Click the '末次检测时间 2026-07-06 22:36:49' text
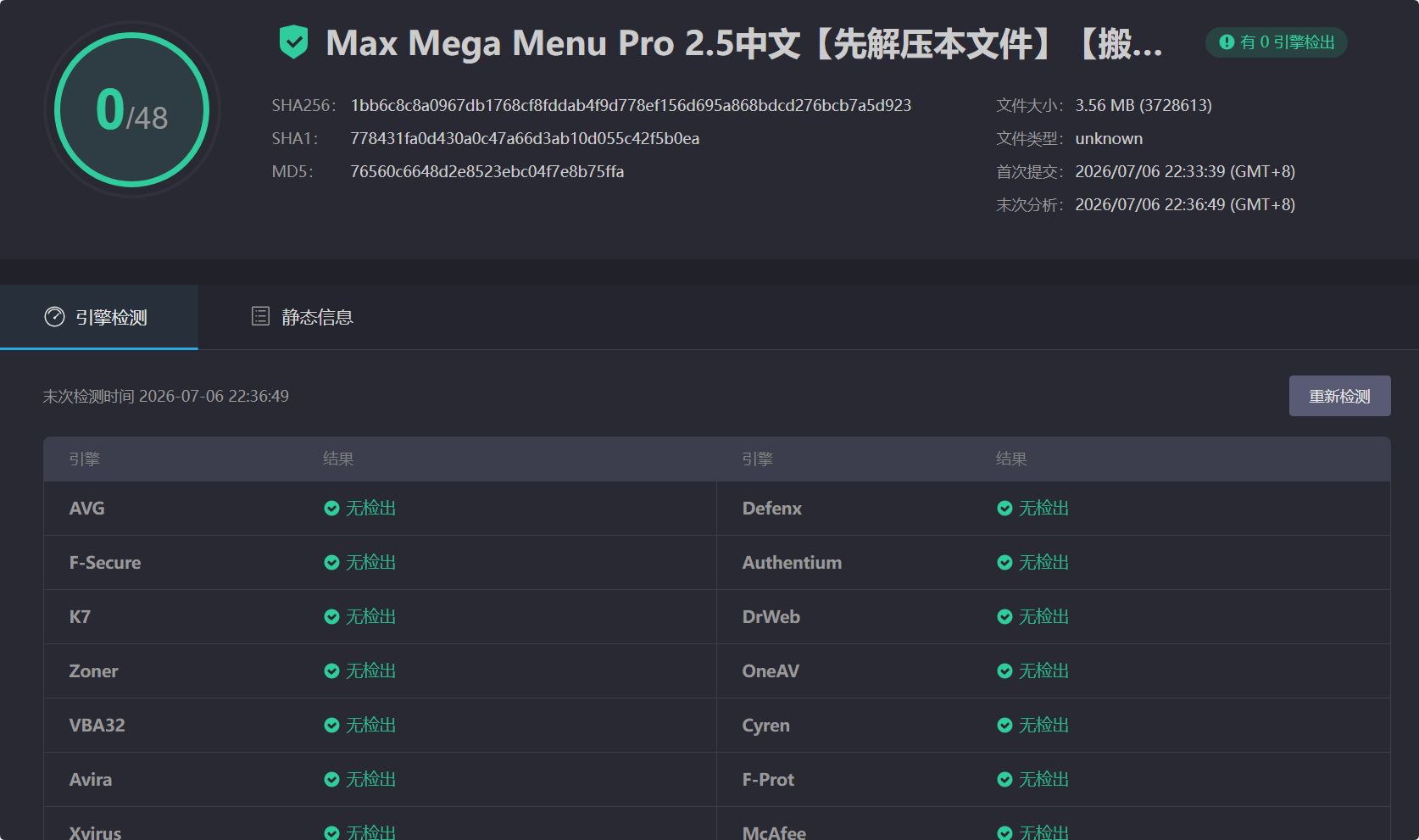 coord(166,396)
